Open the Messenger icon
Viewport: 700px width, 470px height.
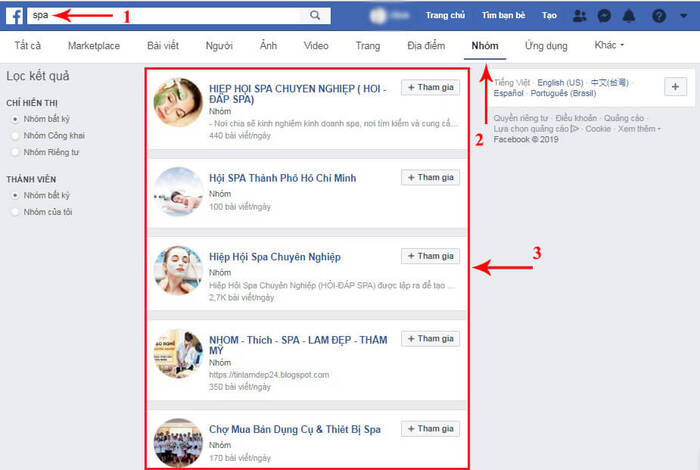[604, 16]
